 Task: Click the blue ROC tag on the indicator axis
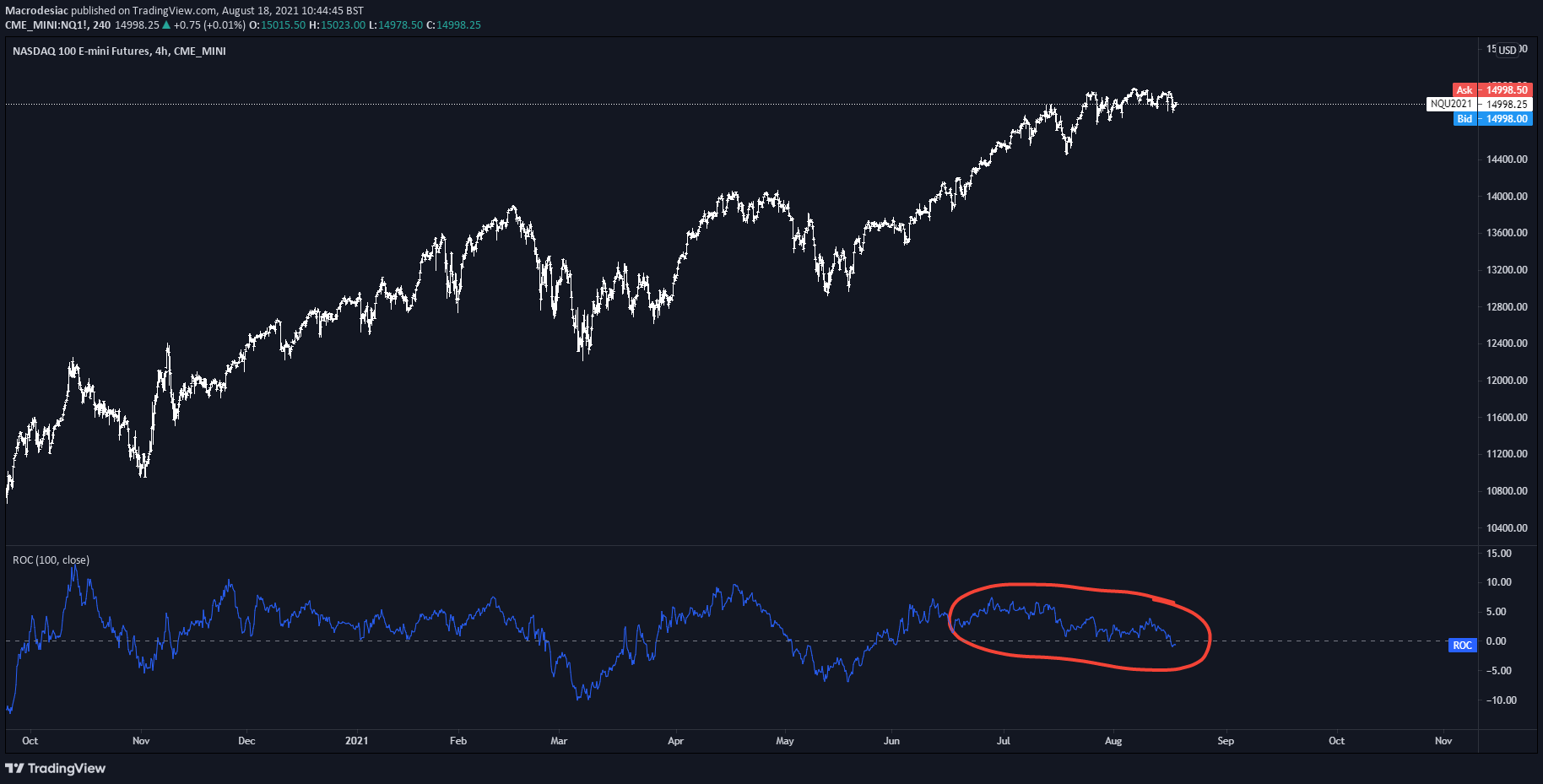click(x=1463, y=645)
